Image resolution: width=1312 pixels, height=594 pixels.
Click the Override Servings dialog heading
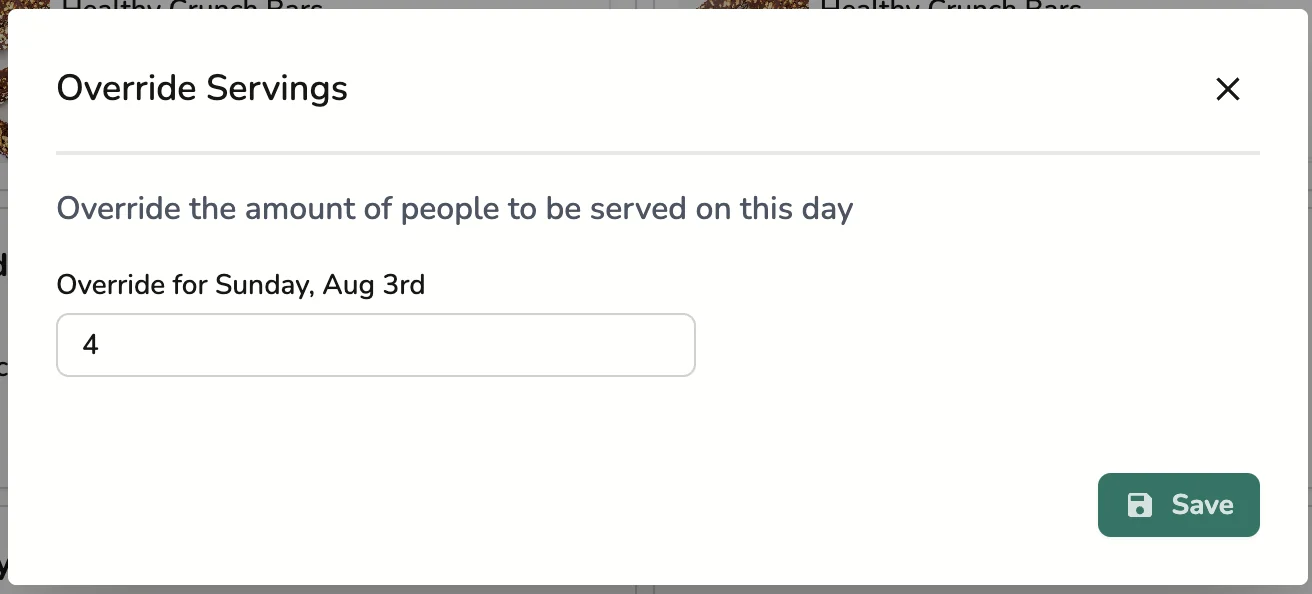(x=202, y=88)
